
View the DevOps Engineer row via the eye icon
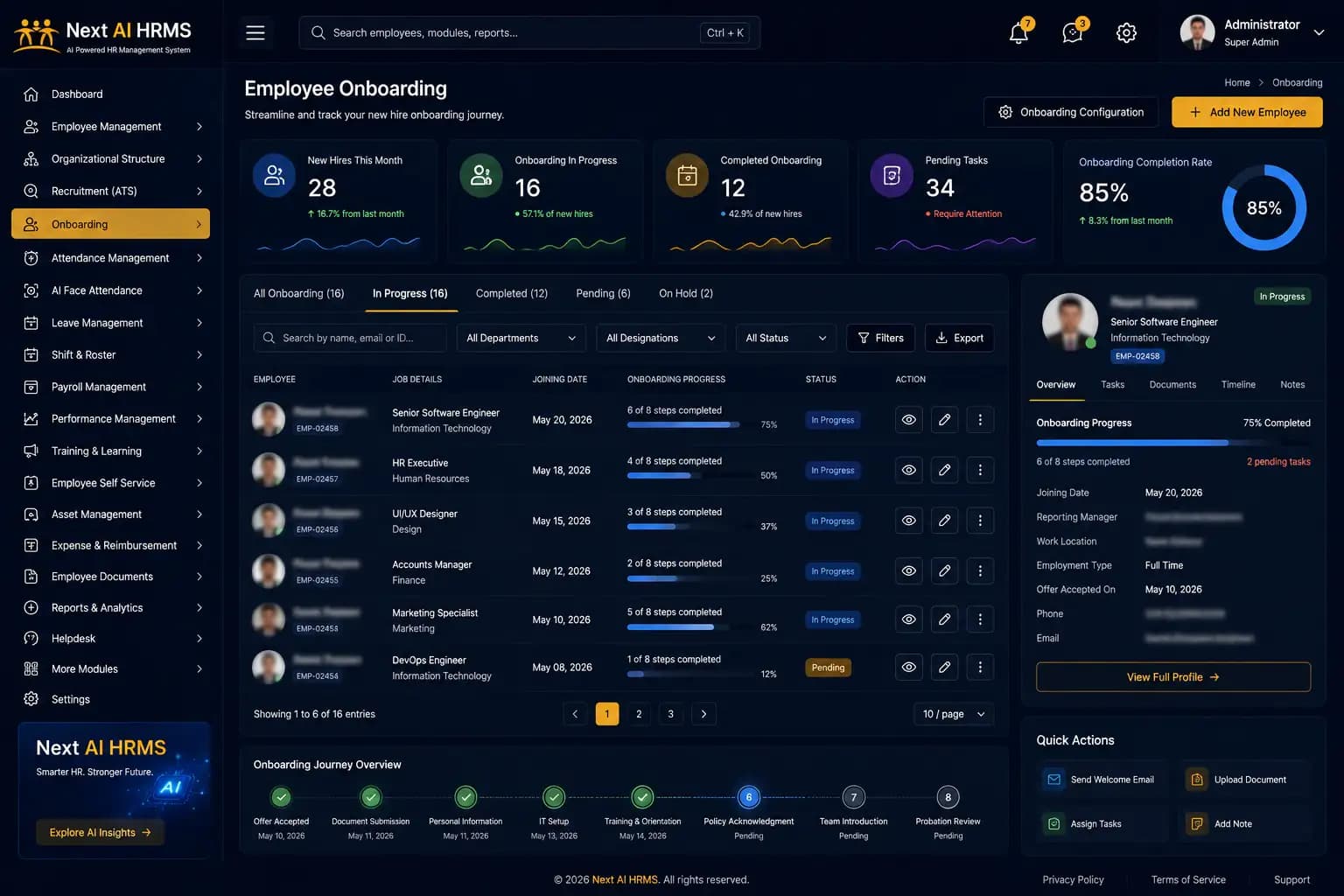click(909, 668)
